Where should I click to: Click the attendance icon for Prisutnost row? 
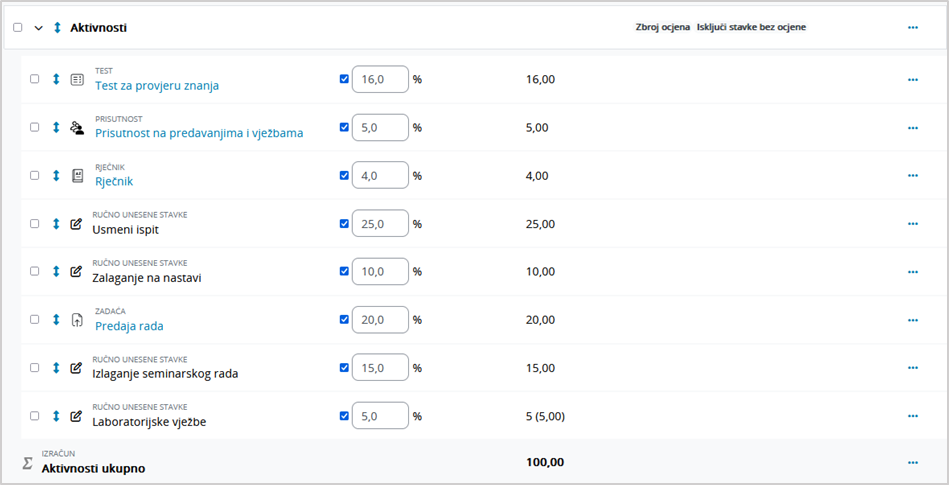[x=77, y=127]
